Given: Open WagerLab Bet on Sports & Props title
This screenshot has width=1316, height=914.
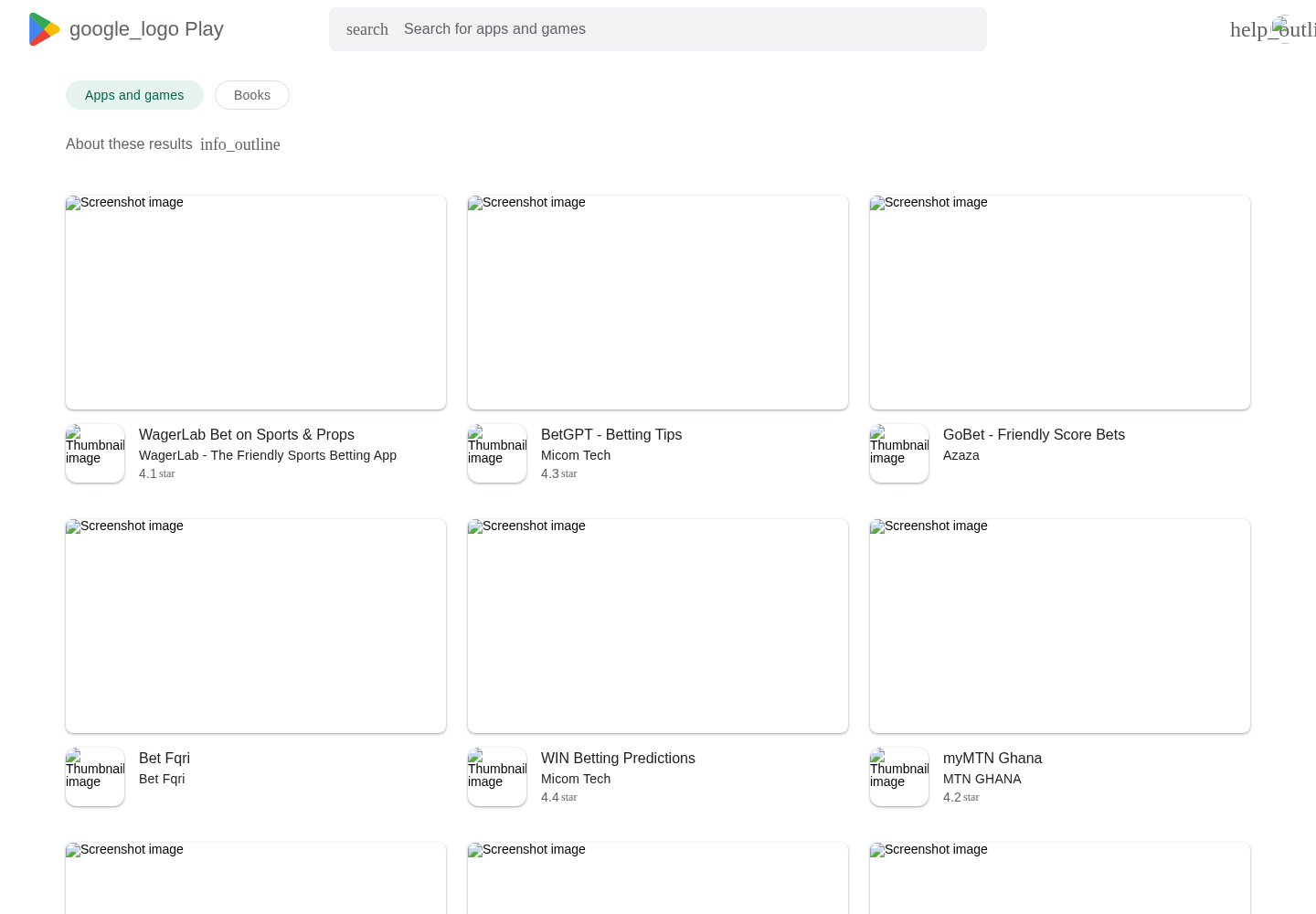Looking at the screenshot, I should point(247,435).
